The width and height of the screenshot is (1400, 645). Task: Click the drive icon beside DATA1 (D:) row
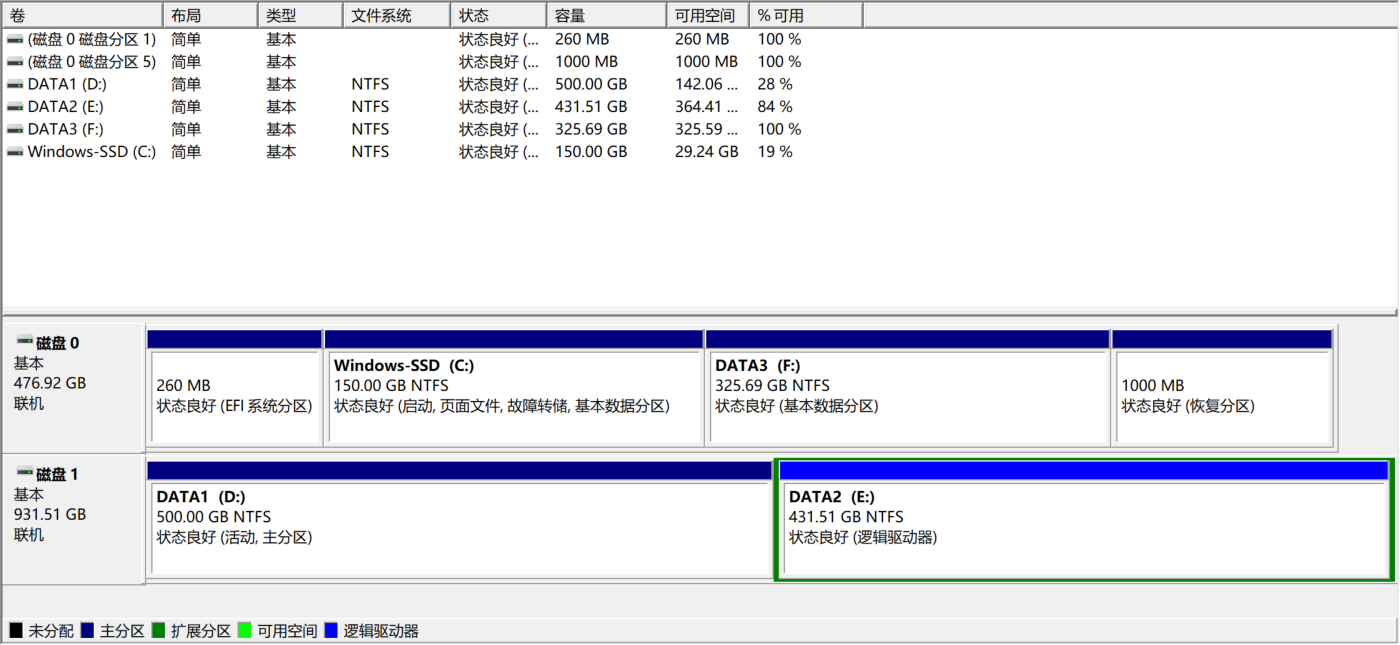15,84
